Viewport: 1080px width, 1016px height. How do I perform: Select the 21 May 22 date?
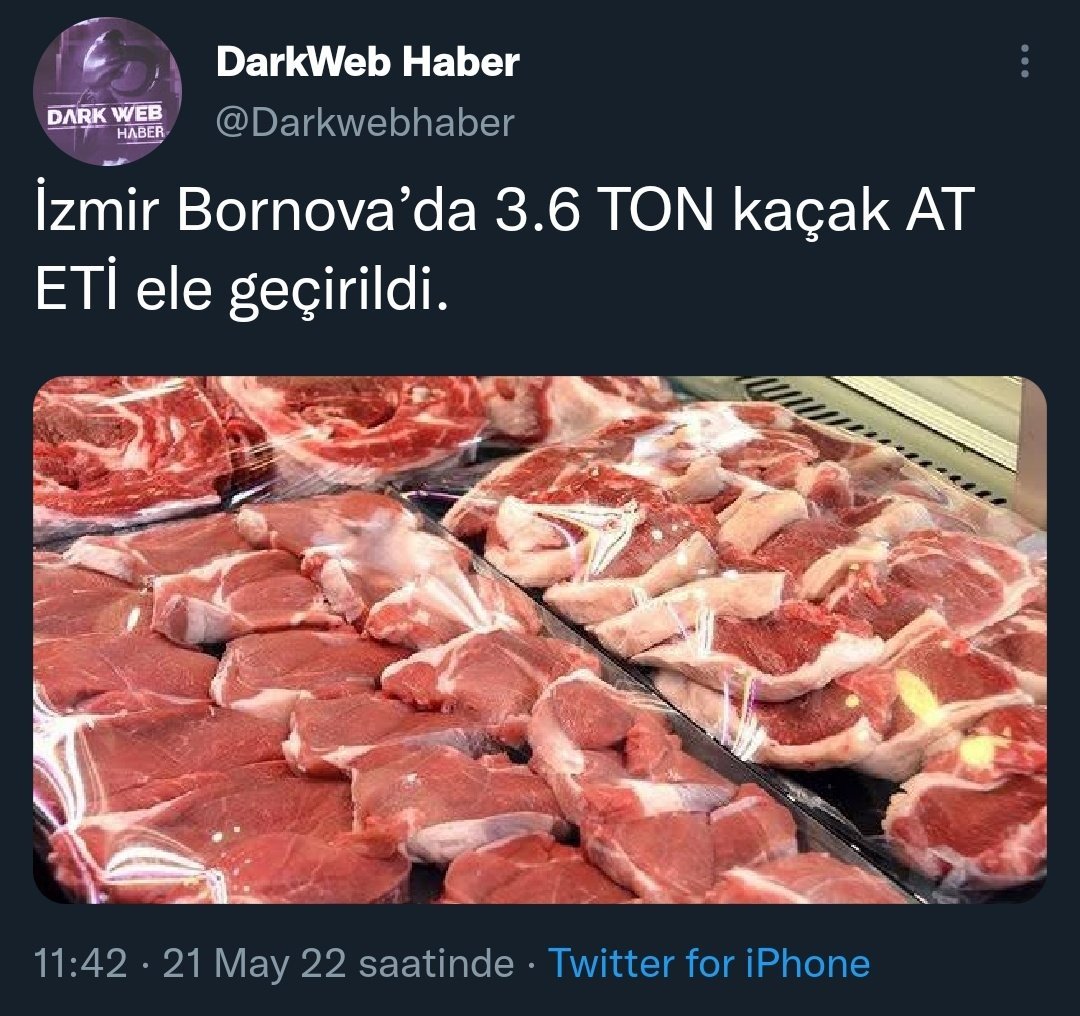click(254, 963)
